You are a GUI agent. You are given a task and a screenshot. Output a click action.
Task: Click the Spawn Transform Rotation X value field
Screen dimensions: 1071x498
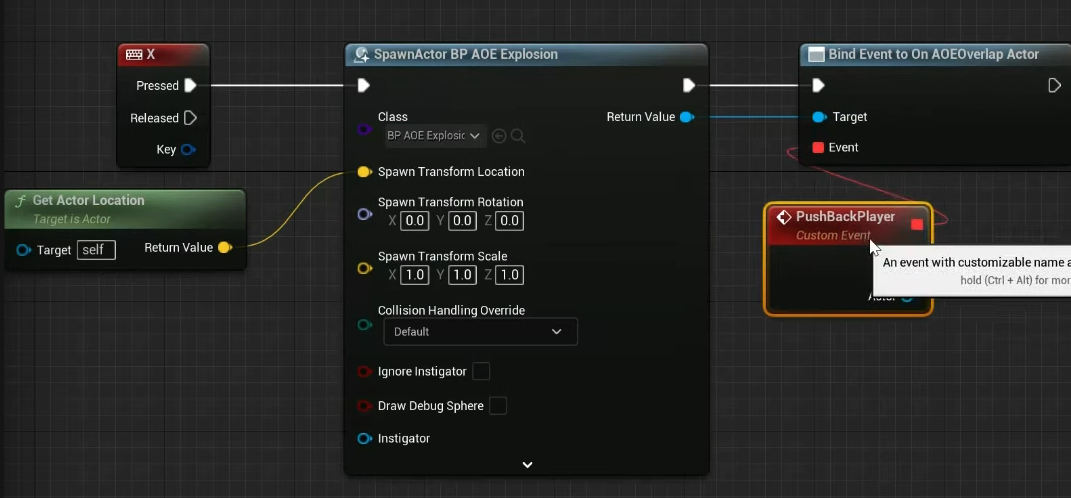click(x=415, y=220)
